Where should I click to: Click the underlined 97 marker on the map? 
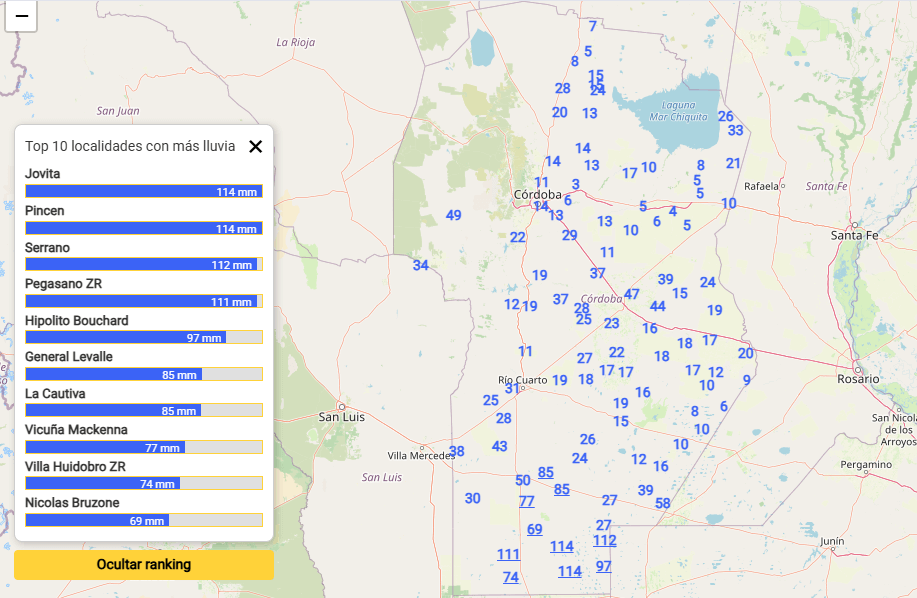click(x=603, y=566)
